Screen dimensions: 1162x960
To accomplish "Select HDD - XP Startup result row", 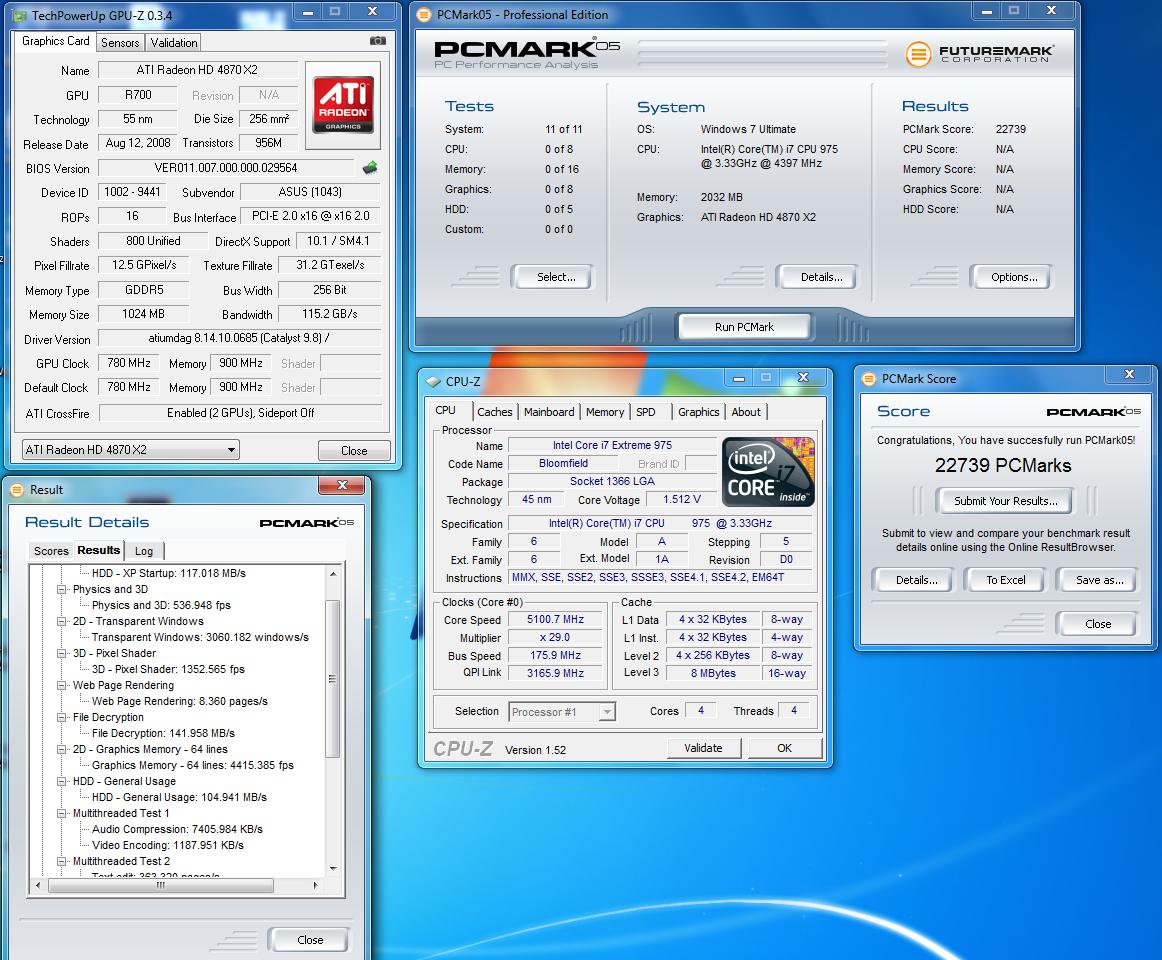I will [168, 573].
